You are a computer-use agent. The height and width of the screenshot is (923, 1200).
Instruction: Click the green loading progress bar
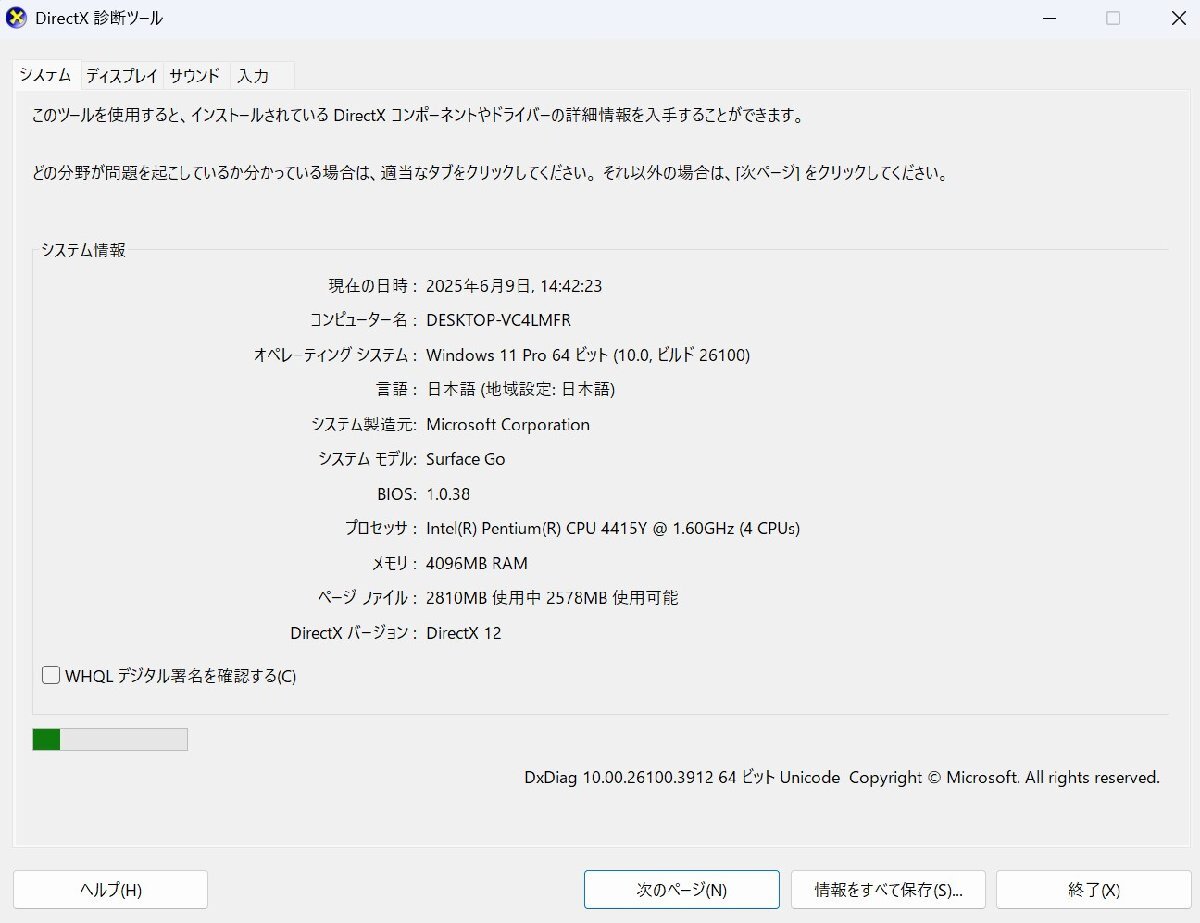pos(110,740)
